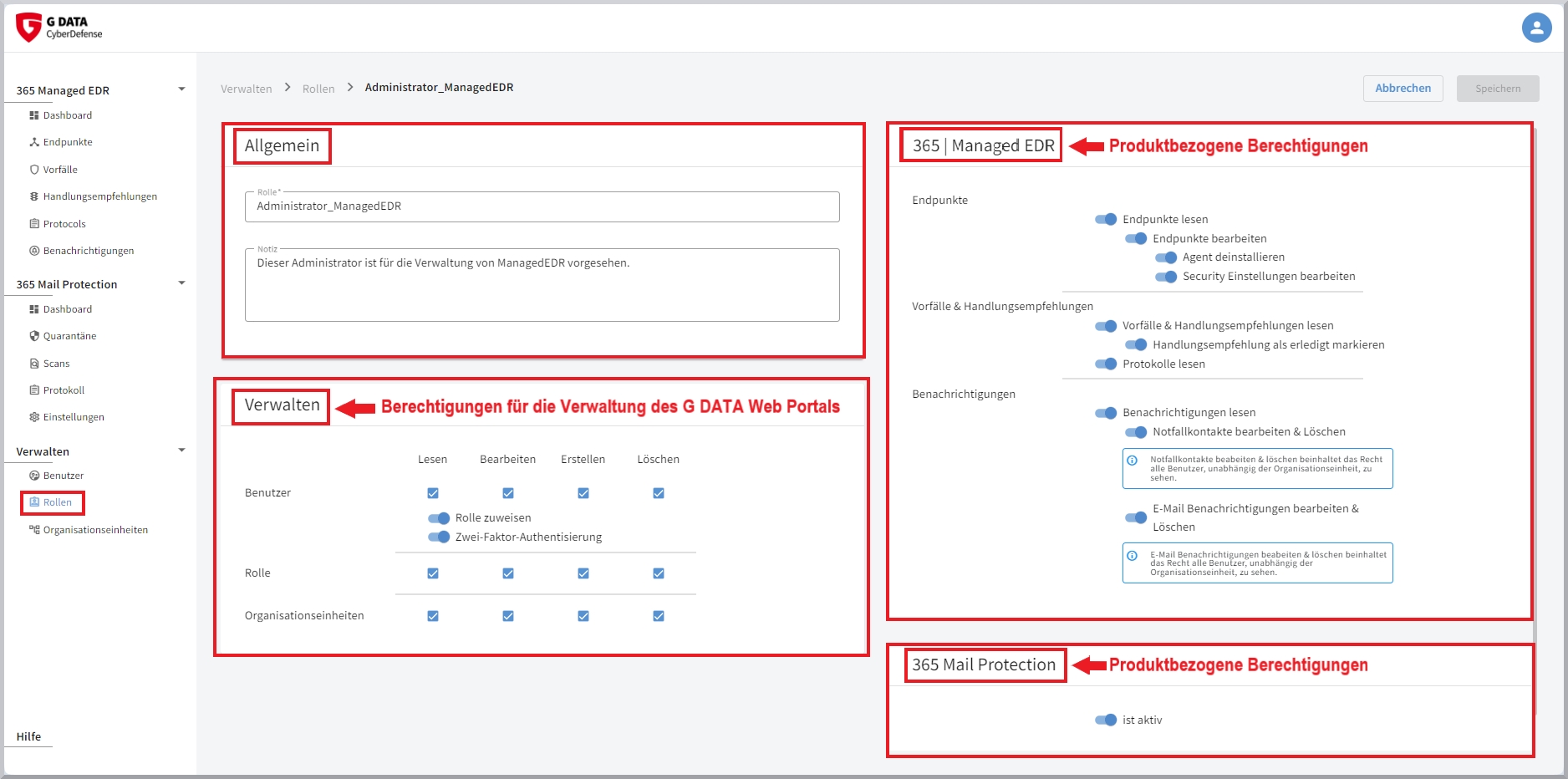
Task: Toggle the Rolle Löschen checkbox
Action: click(x=659, y=573)
